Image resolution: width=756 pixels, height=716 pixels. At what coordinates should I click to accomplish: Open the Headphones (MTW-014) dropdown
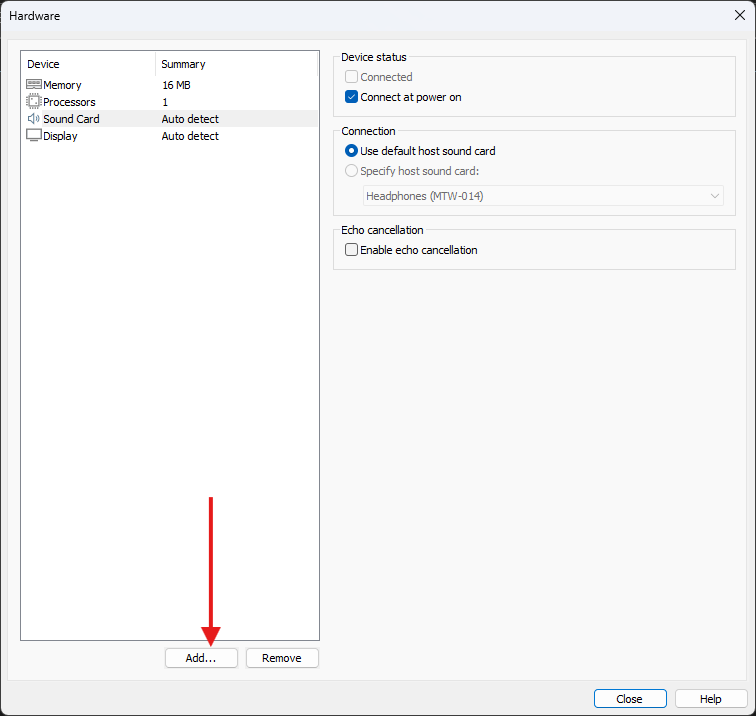coord(543,196)
